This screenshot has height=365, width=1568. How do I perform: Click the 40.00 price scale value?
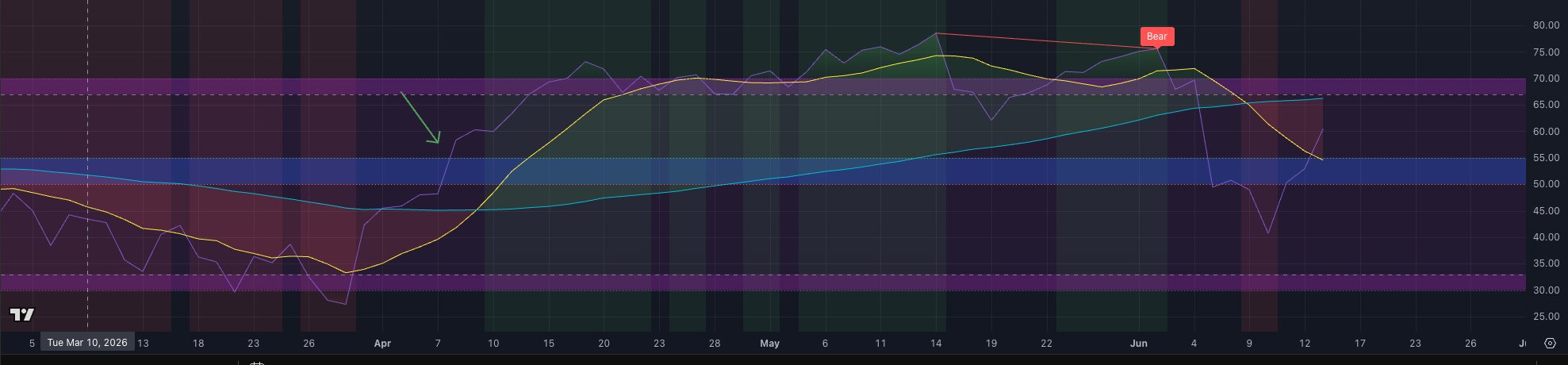click(1546, 237)
